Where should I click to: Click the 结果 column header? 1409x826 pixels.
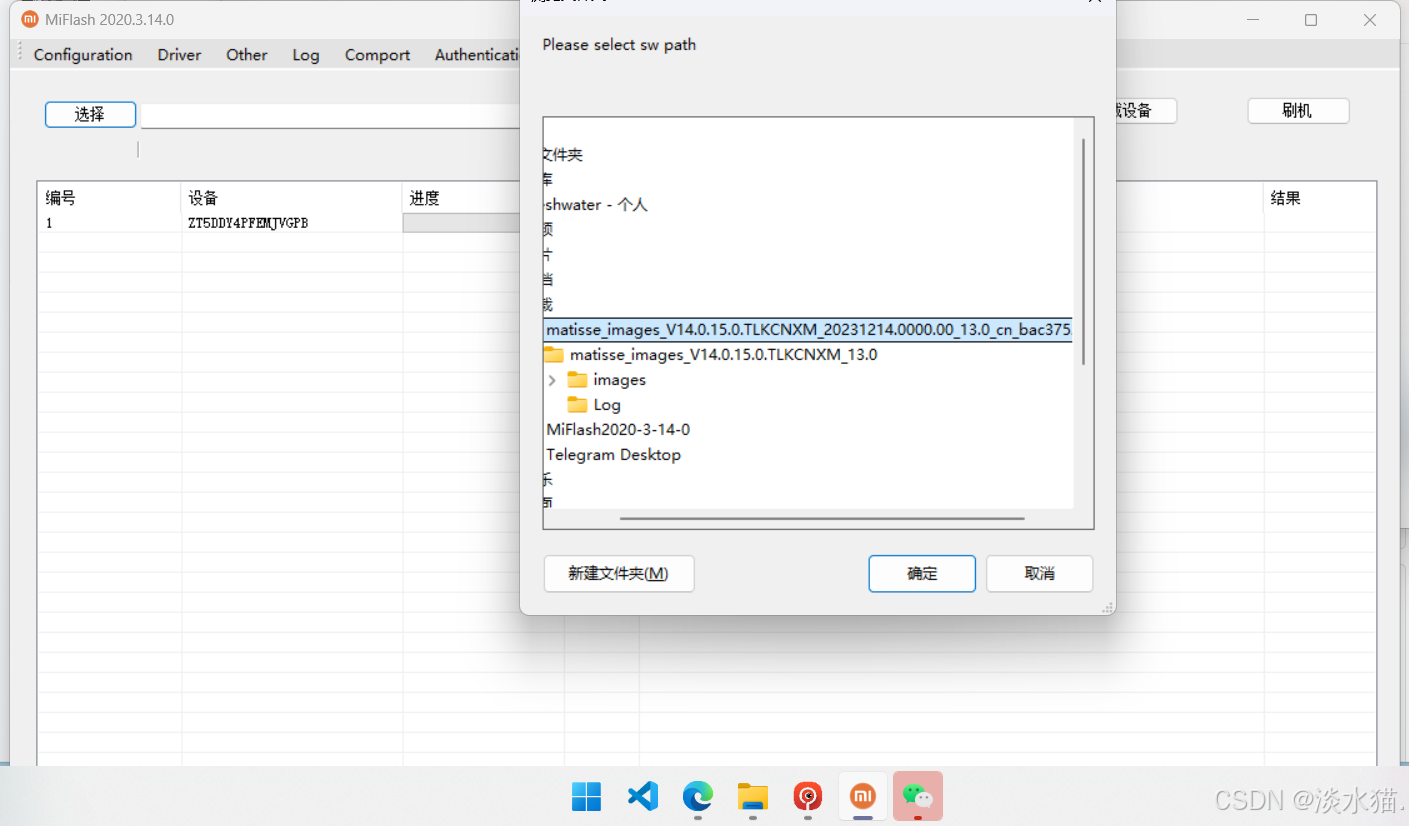click(x=1320, y=198)
